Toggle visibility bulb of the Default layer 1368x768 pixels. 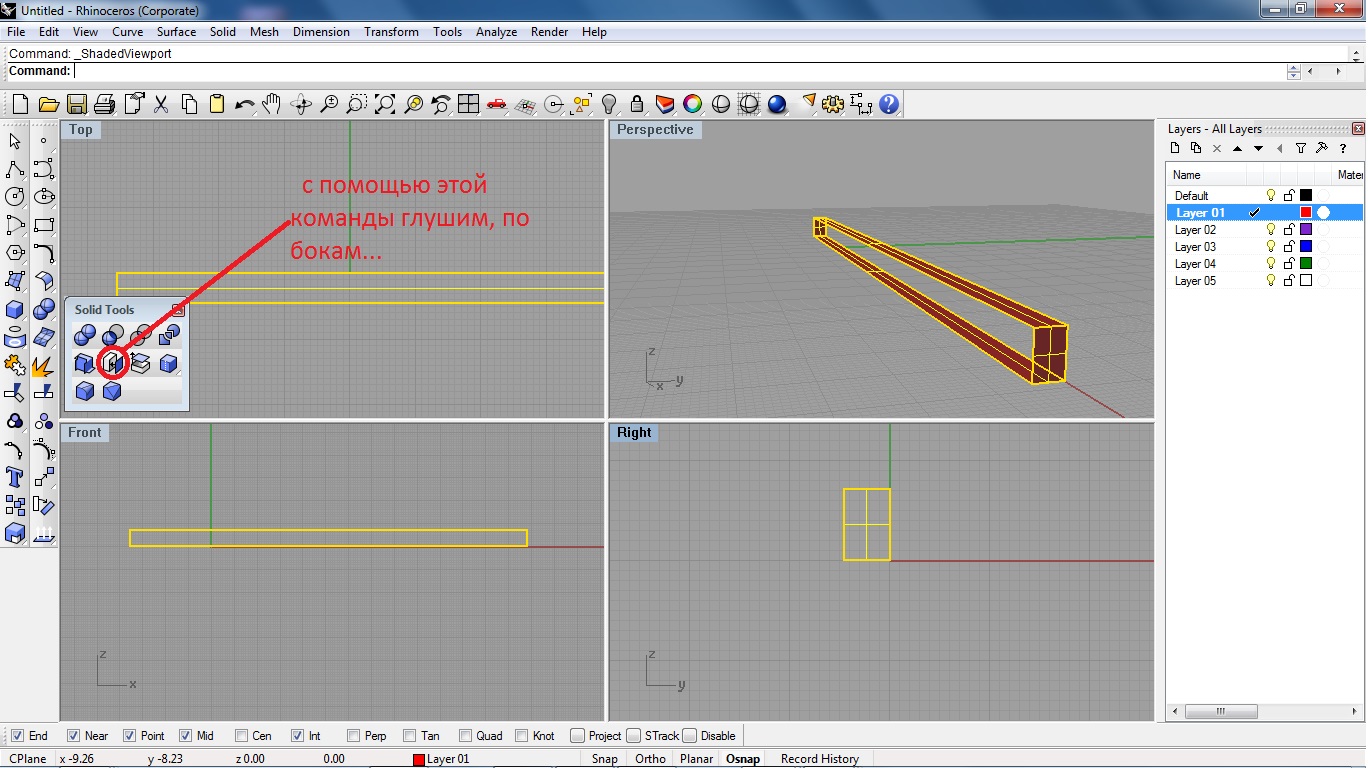coord(1272,195)
